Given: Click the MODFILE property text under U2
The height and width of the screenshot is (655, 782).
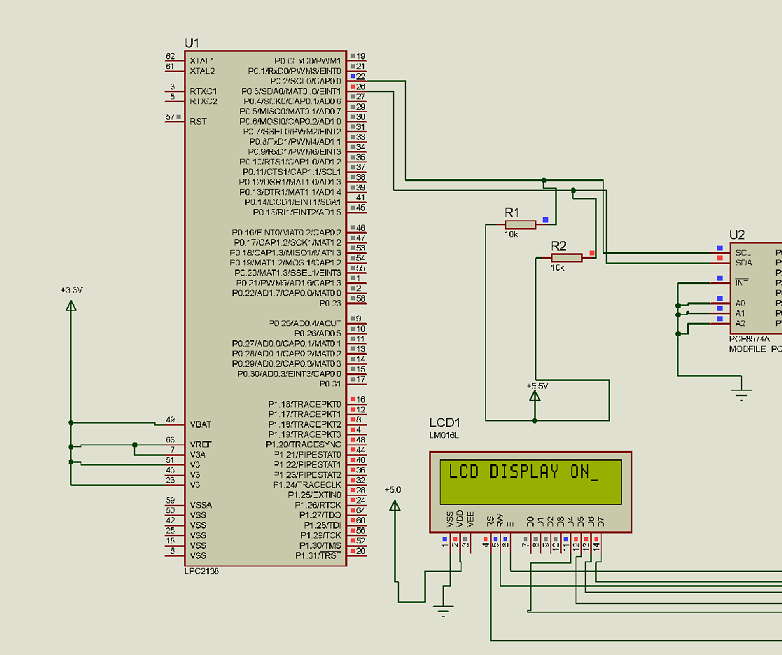Looking at the screenshot, I should [x=755, y=349].
